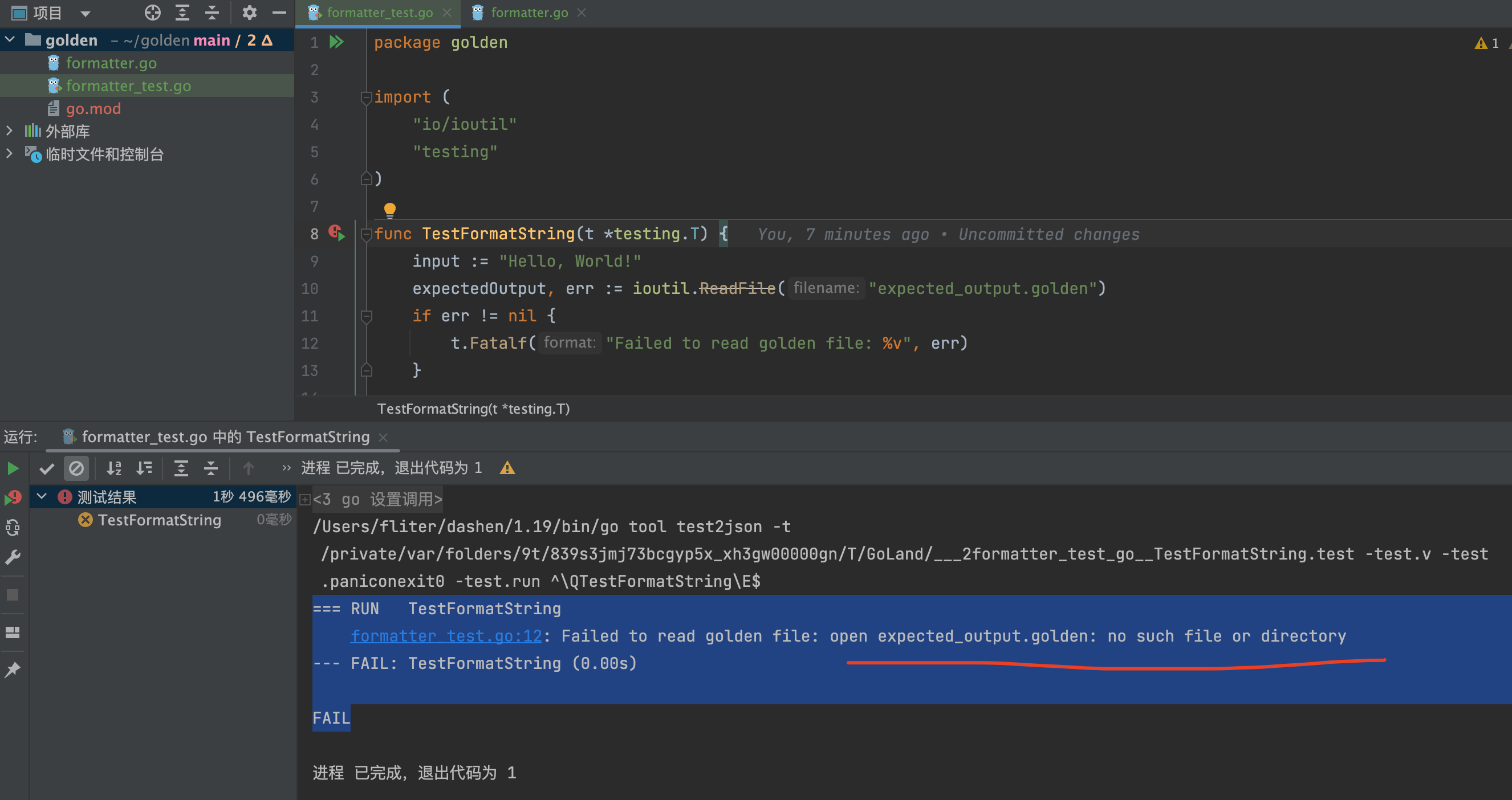1512x800 pixels.
Task: Open the wrench settings icon in run panel
Action: 13,557
